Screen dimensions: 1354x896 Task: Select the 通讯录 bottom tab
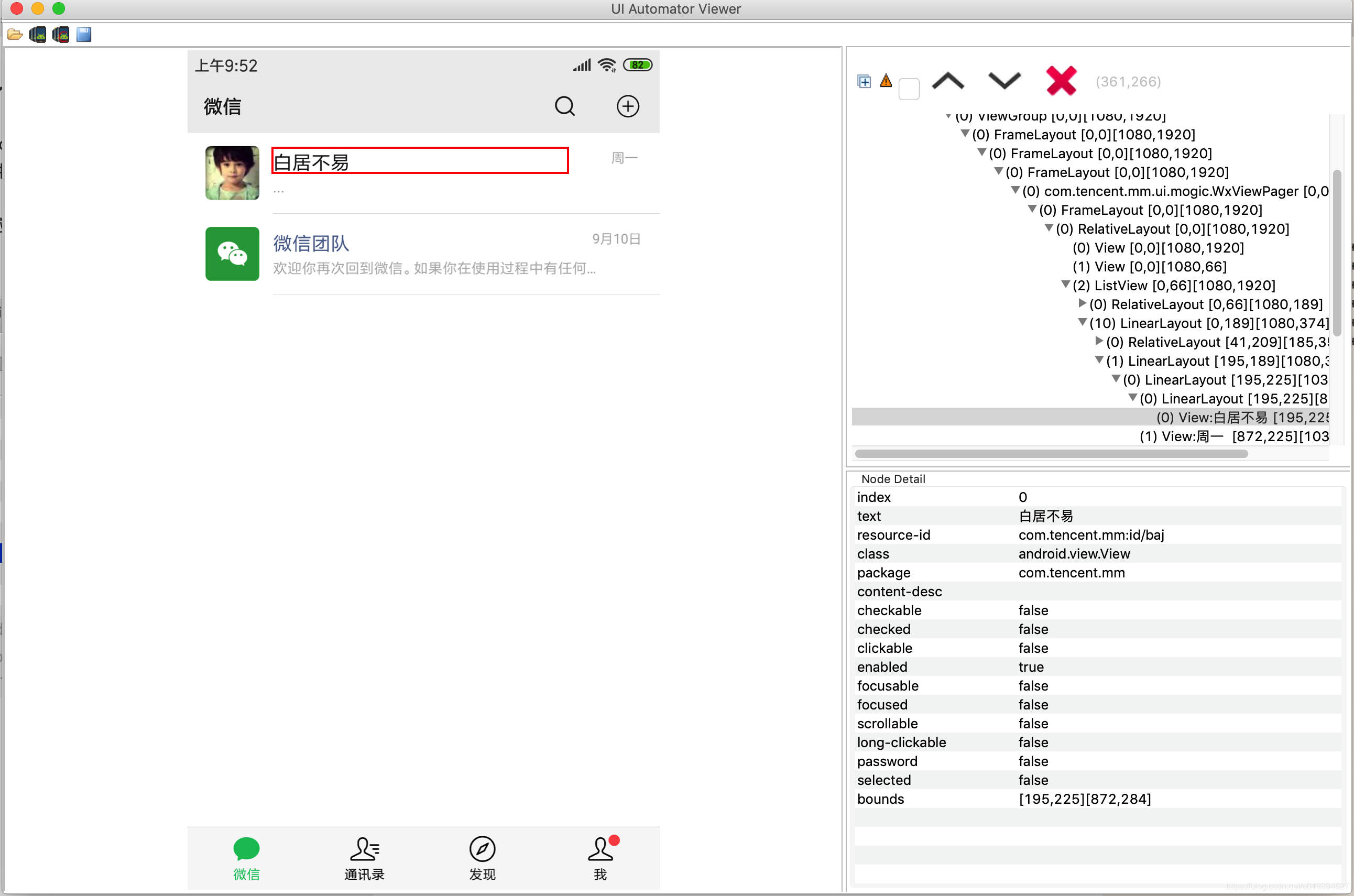pos(365,859)
